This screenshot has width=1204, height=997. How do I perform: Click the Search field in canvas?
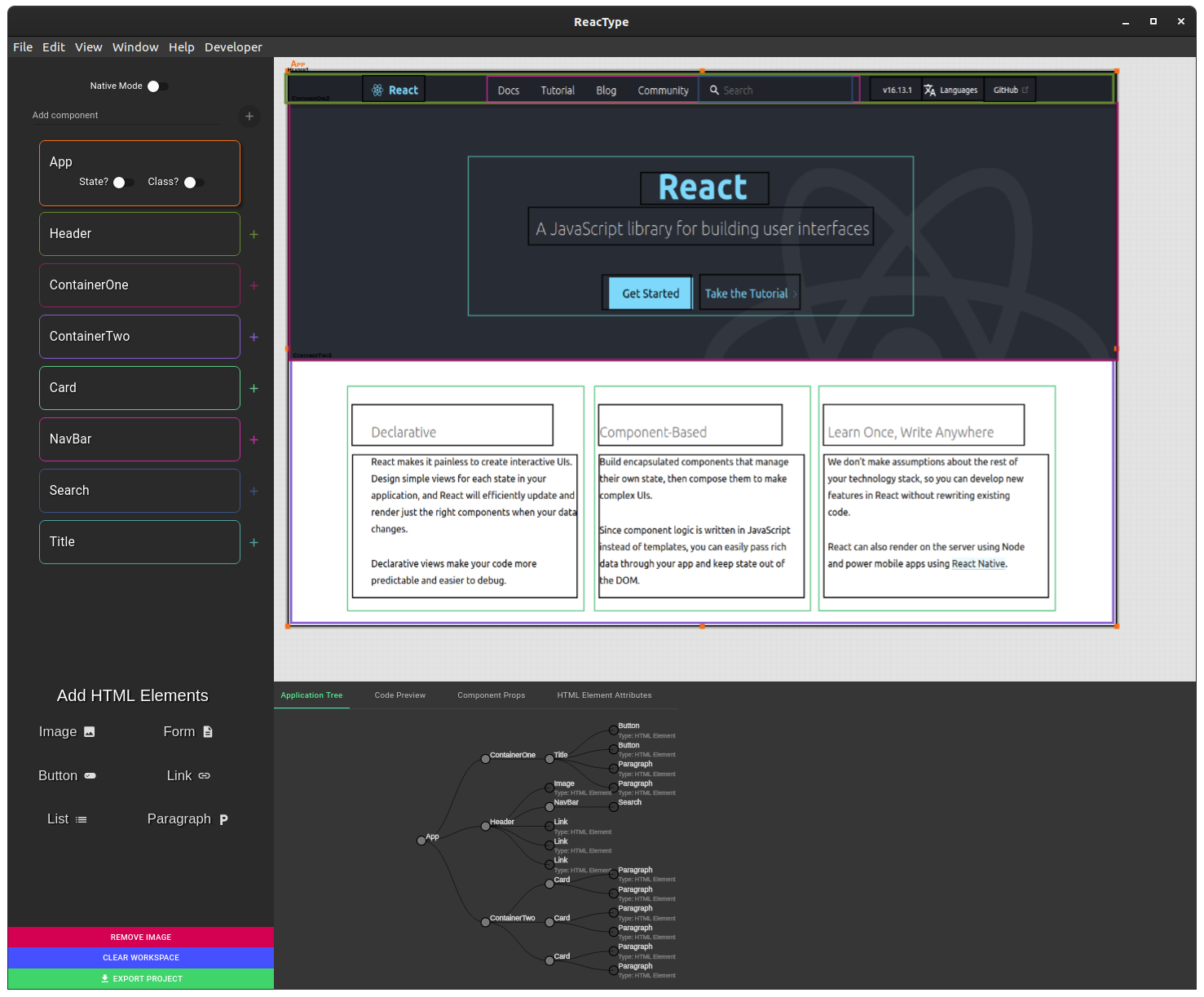click(x=775, y=90)
